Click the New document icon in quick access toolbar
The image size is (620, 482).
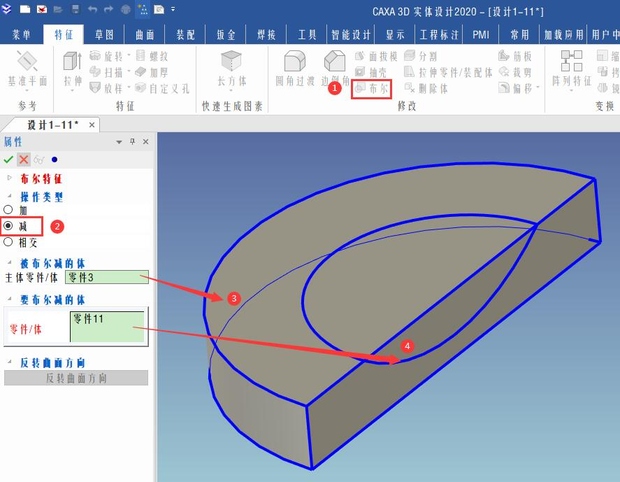(x=25, y=9)
